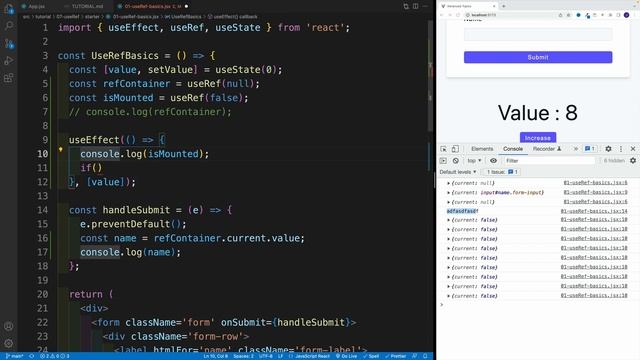640x360 pixels.
Task: Select the Console tab in DevTools
Action: point(513,149)
